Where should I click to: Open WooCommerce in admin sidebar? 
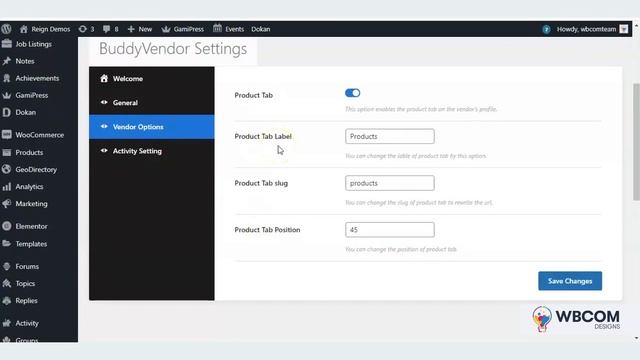point(39,135)
